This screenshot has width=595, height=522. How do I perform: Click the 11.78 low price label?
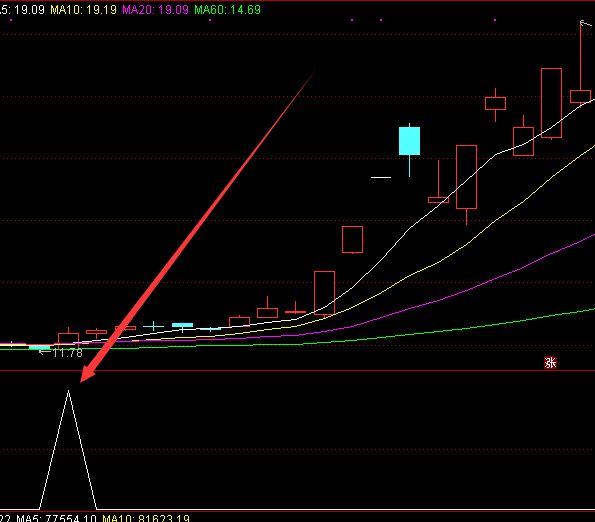point(67,353)
